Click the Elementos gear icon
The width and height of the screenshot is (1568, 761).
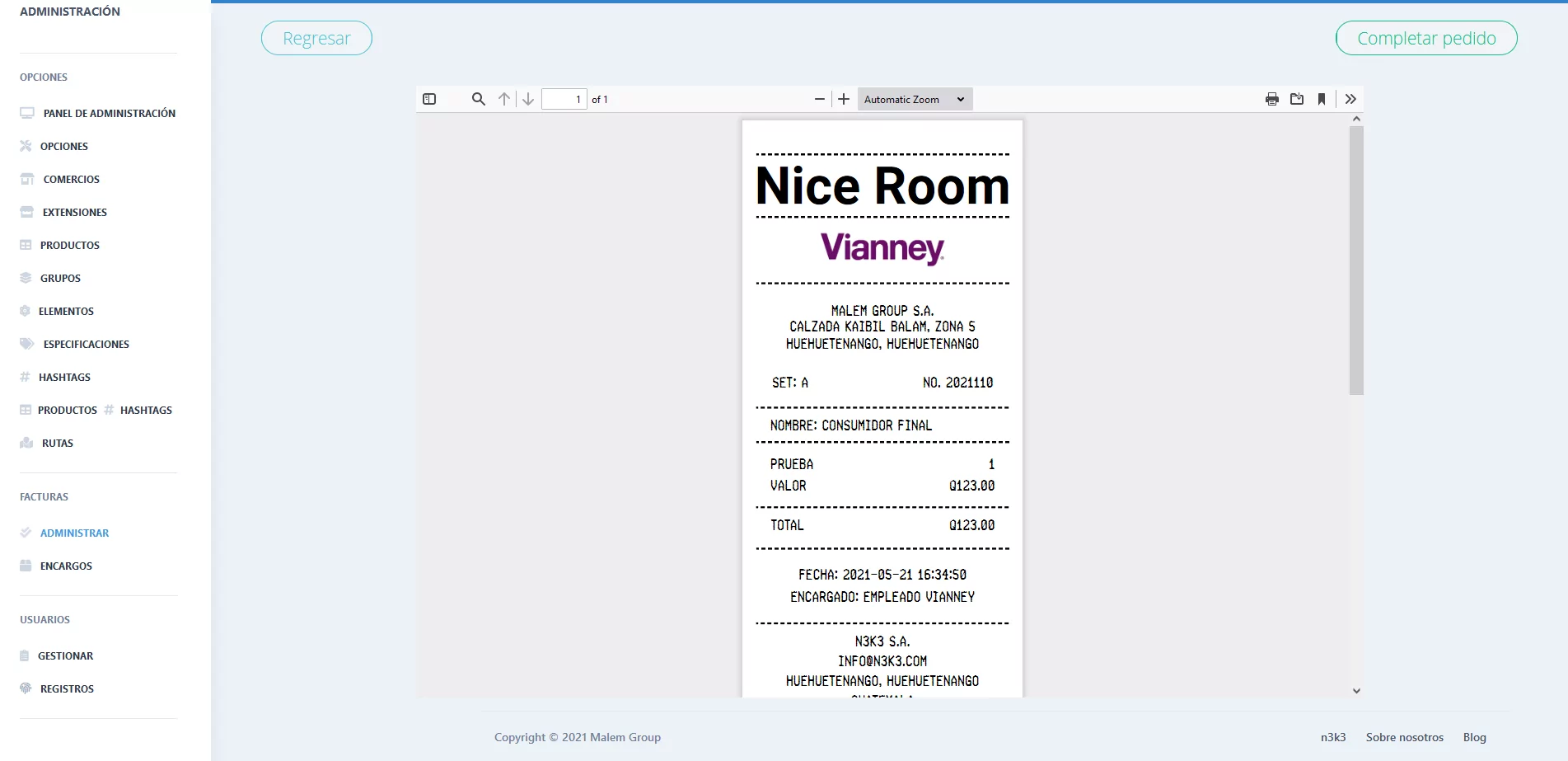(x=25, y=311)
